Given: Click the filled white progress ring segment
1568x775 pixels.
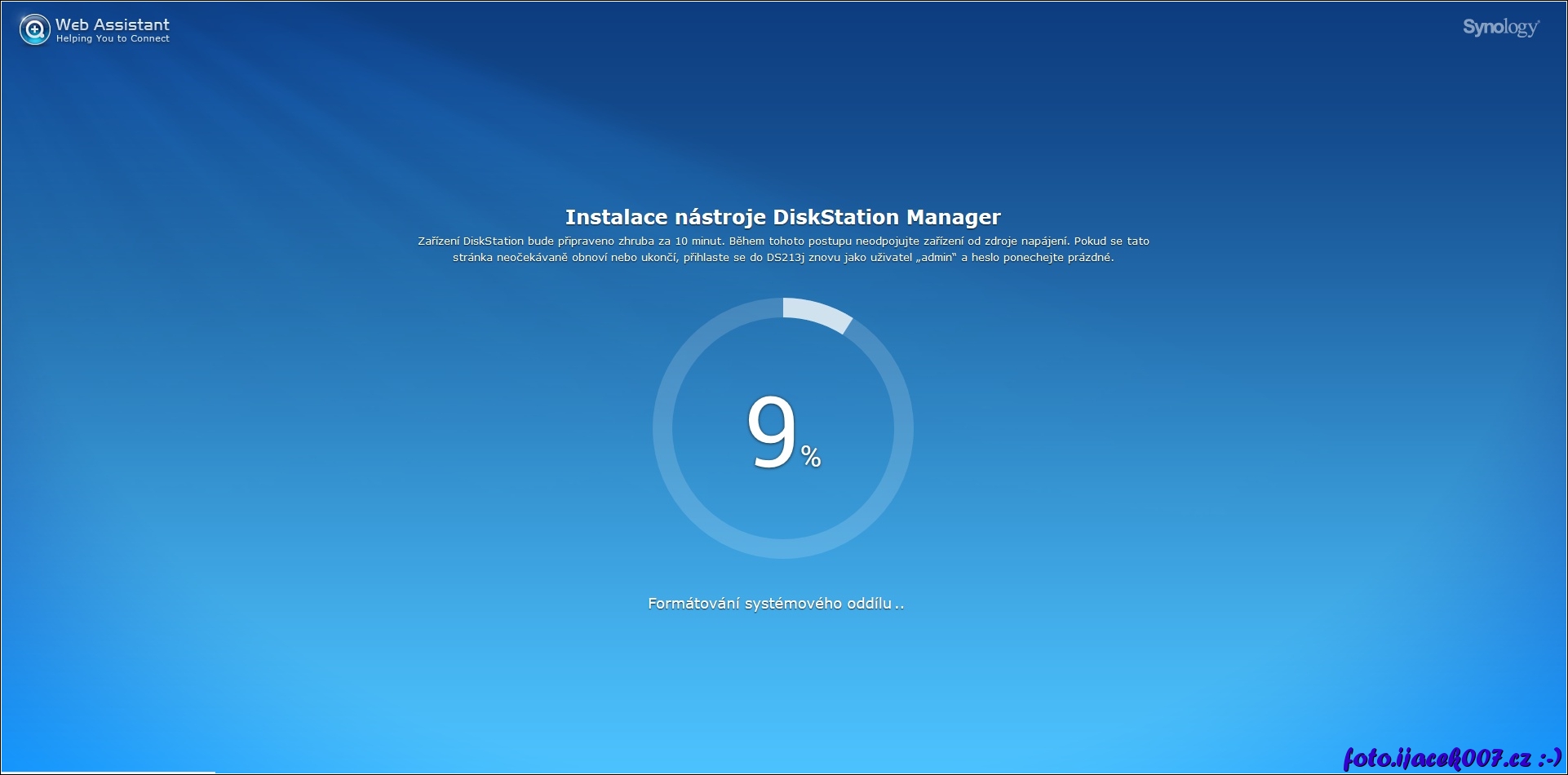Looking at the screenshot, I should pos(818,314).
